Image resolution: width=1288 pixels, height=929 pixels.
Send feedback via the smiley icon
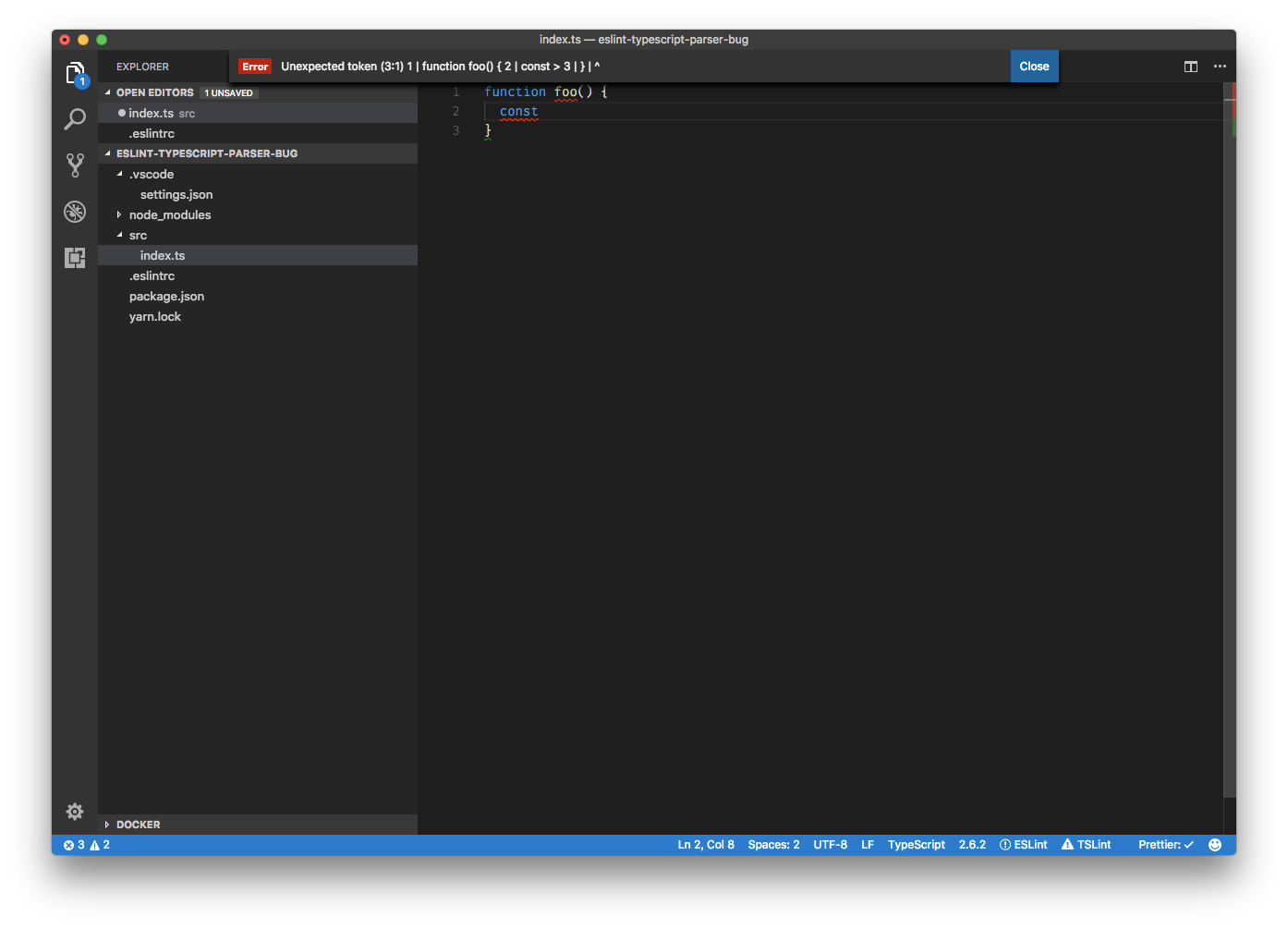1215,844
